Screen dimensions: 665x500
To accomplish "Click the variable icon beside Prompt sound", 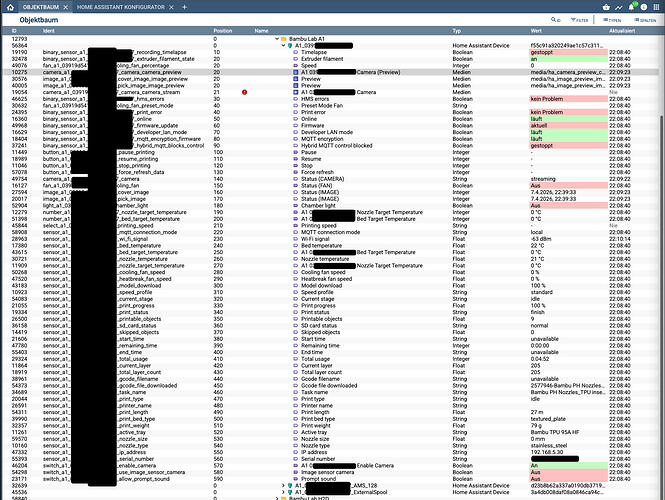I will click(x=296, y=479).
